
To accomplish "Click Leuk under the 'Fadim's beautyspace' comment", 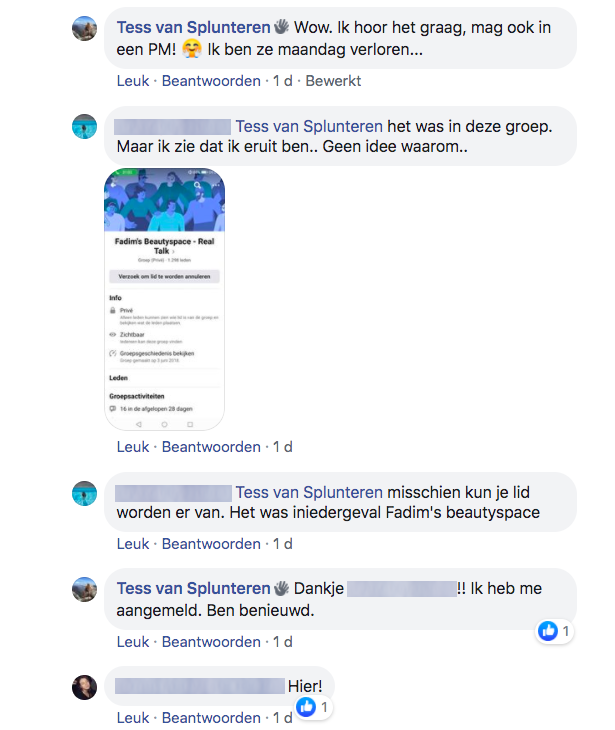I will [x=133, y=544].
